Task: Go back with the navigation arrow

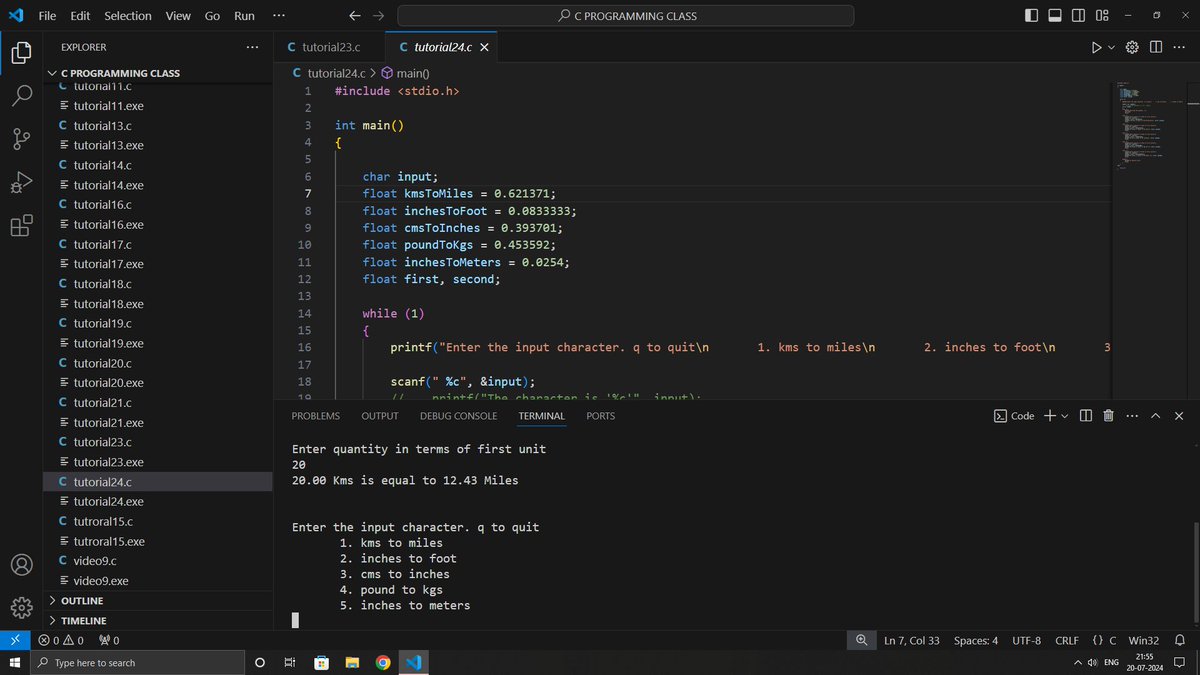Action: (355, 16)
